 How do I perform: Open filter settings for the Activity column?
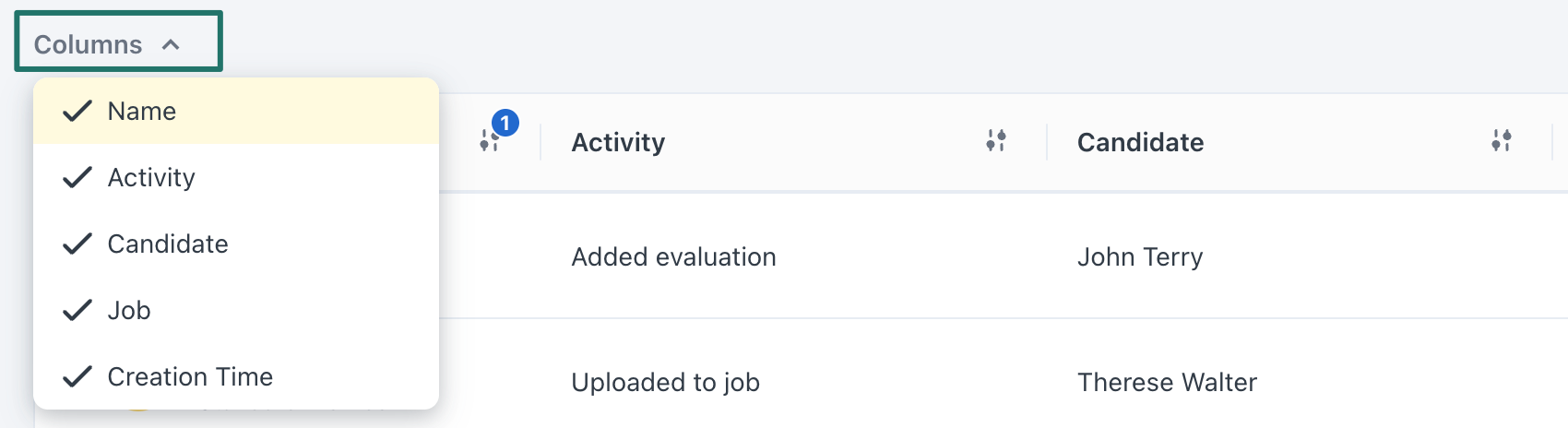[995, 140]
